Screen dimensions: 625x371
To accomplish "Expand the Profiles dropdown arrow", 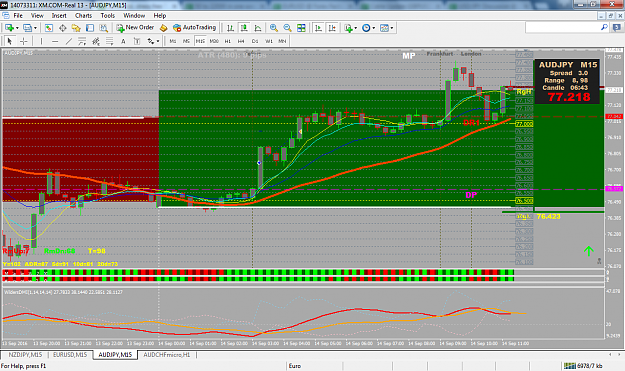I will [x=35, y=28].
